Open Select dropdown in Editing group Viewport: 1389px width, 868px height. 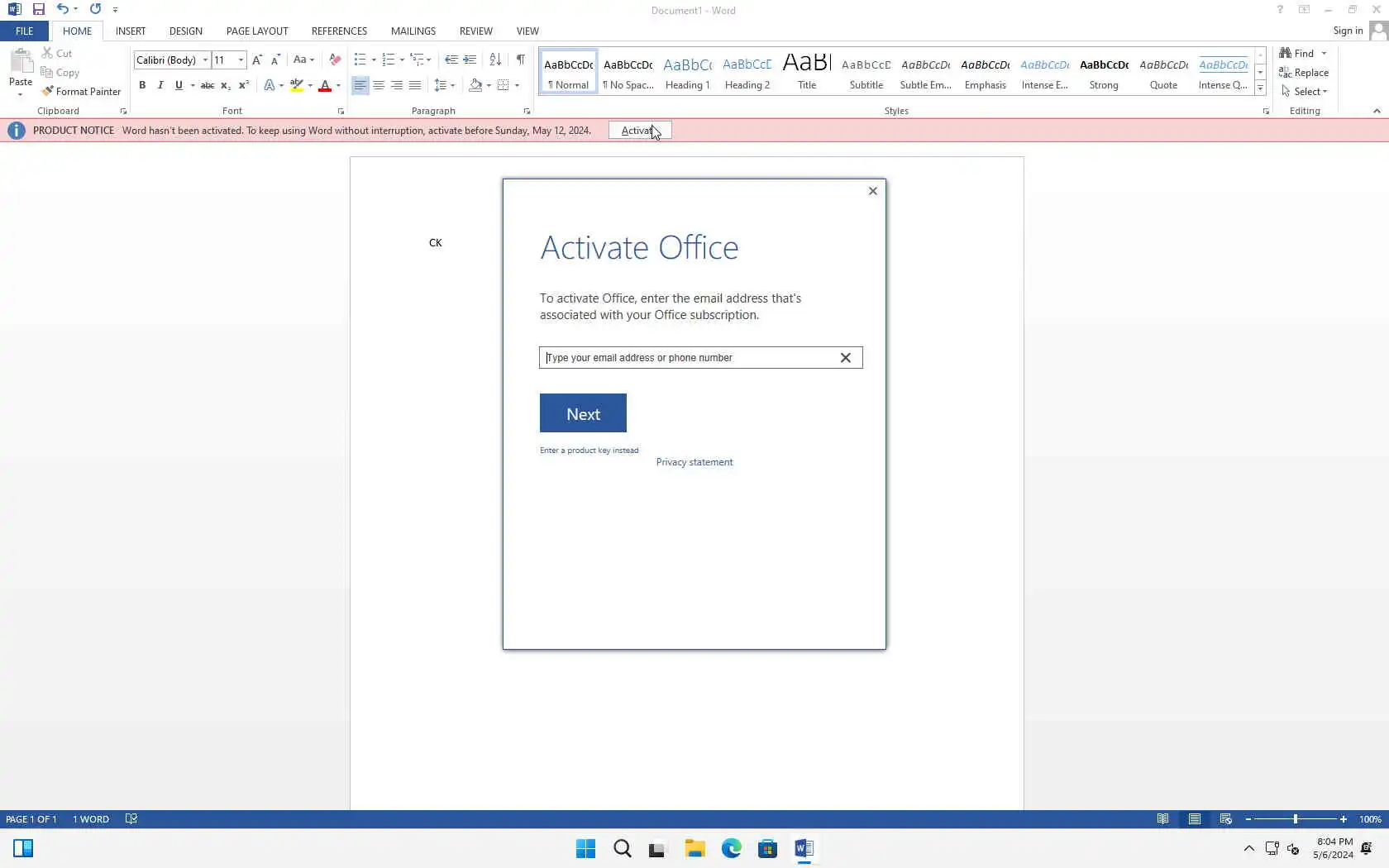[1304, 92]
